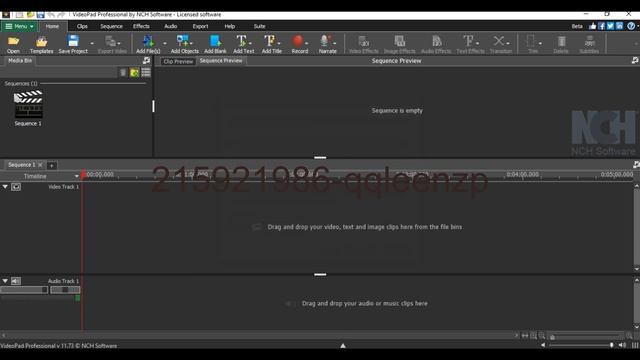Screen dimensions: 640x360
Task: Click the LinkedIn share icon
Action: 619,26
